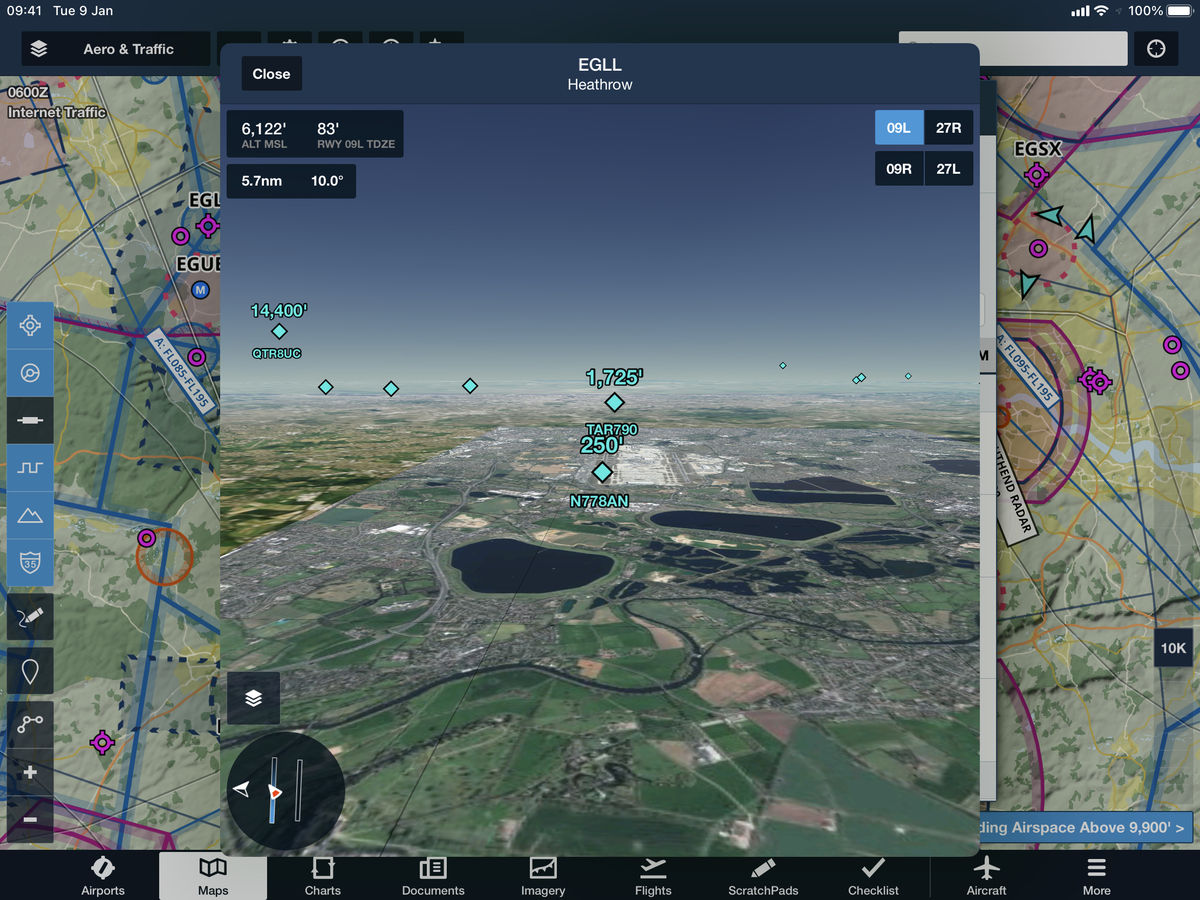Select the profile view square-wave icon
The width and height of the screenshot is (1200, 900).
[x=30, y=468]
